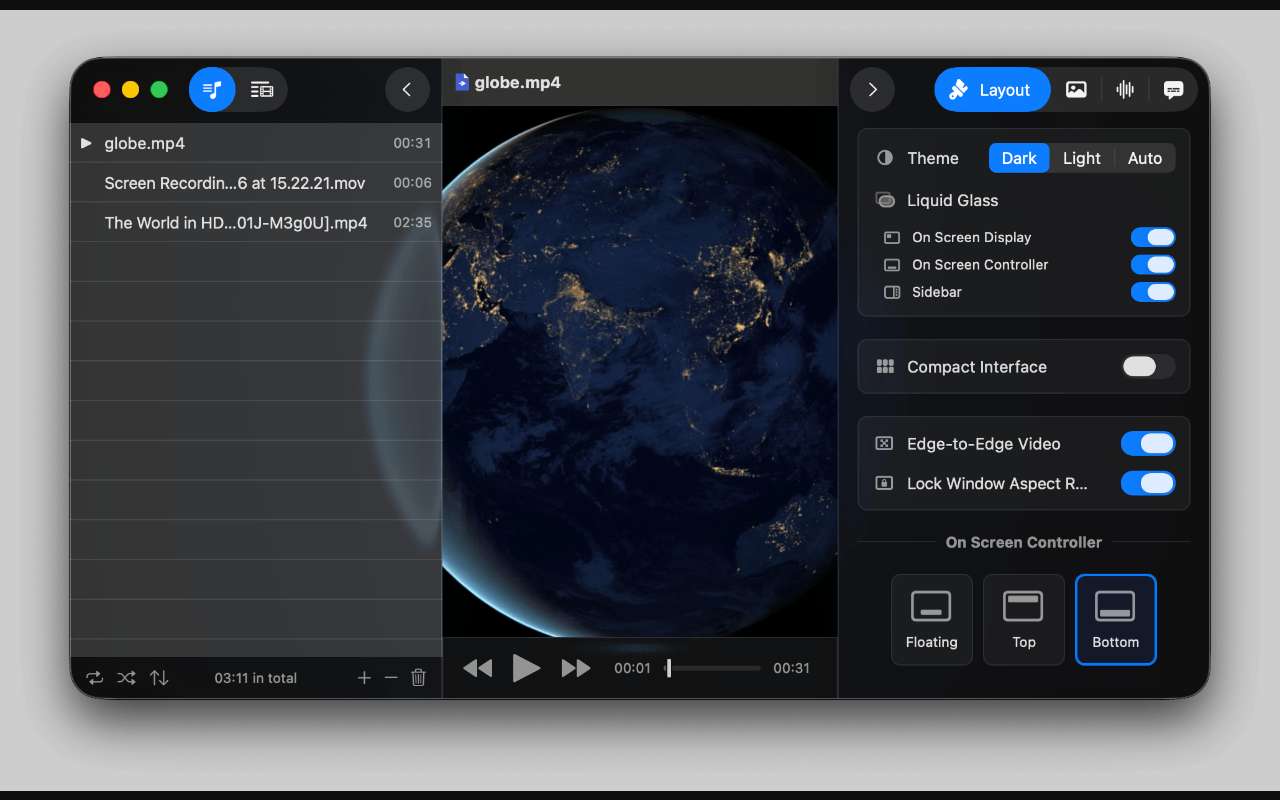Click the 02:35 duration in playlist
The image size is (1280, 800).
click(x=412, y=223)
